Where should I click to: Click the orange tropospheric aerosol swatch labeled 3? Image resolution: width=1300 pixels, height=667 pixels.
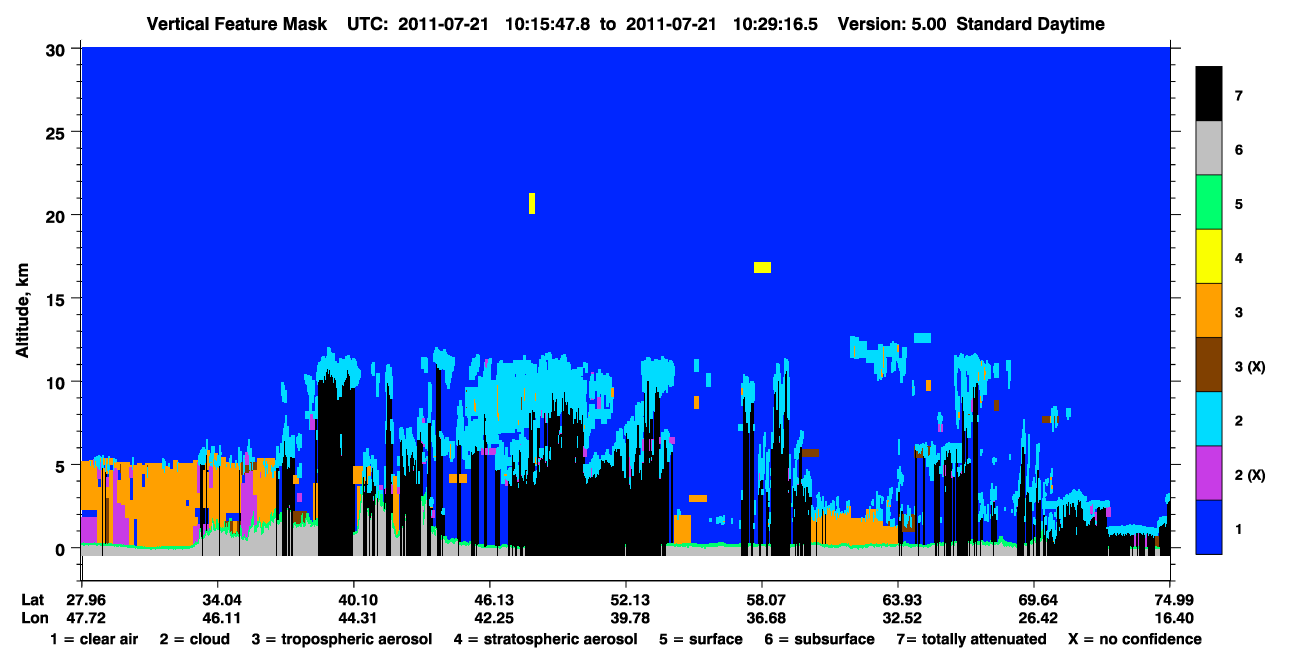[1209, 310]
